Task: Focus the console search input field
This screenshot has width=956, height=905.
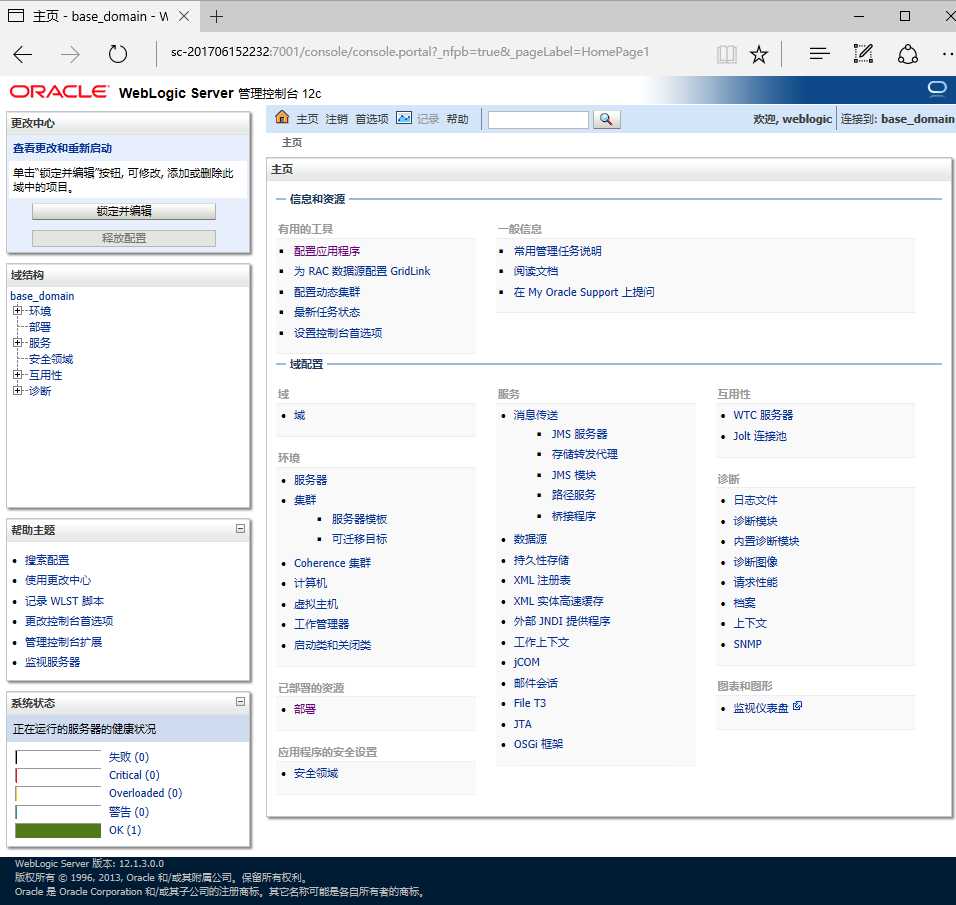Action: 538,120
